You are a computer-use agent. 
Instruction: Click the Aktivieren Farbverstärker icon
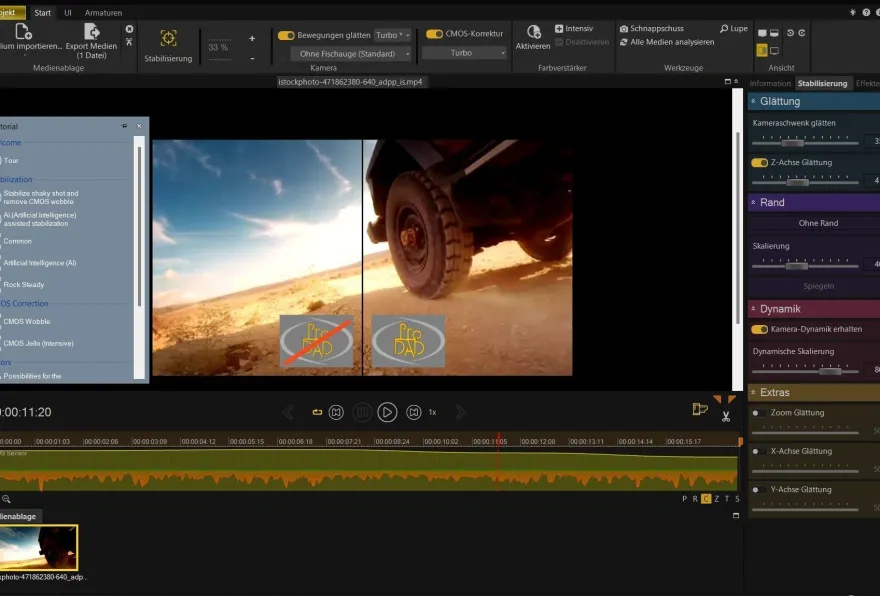(533, 31)
